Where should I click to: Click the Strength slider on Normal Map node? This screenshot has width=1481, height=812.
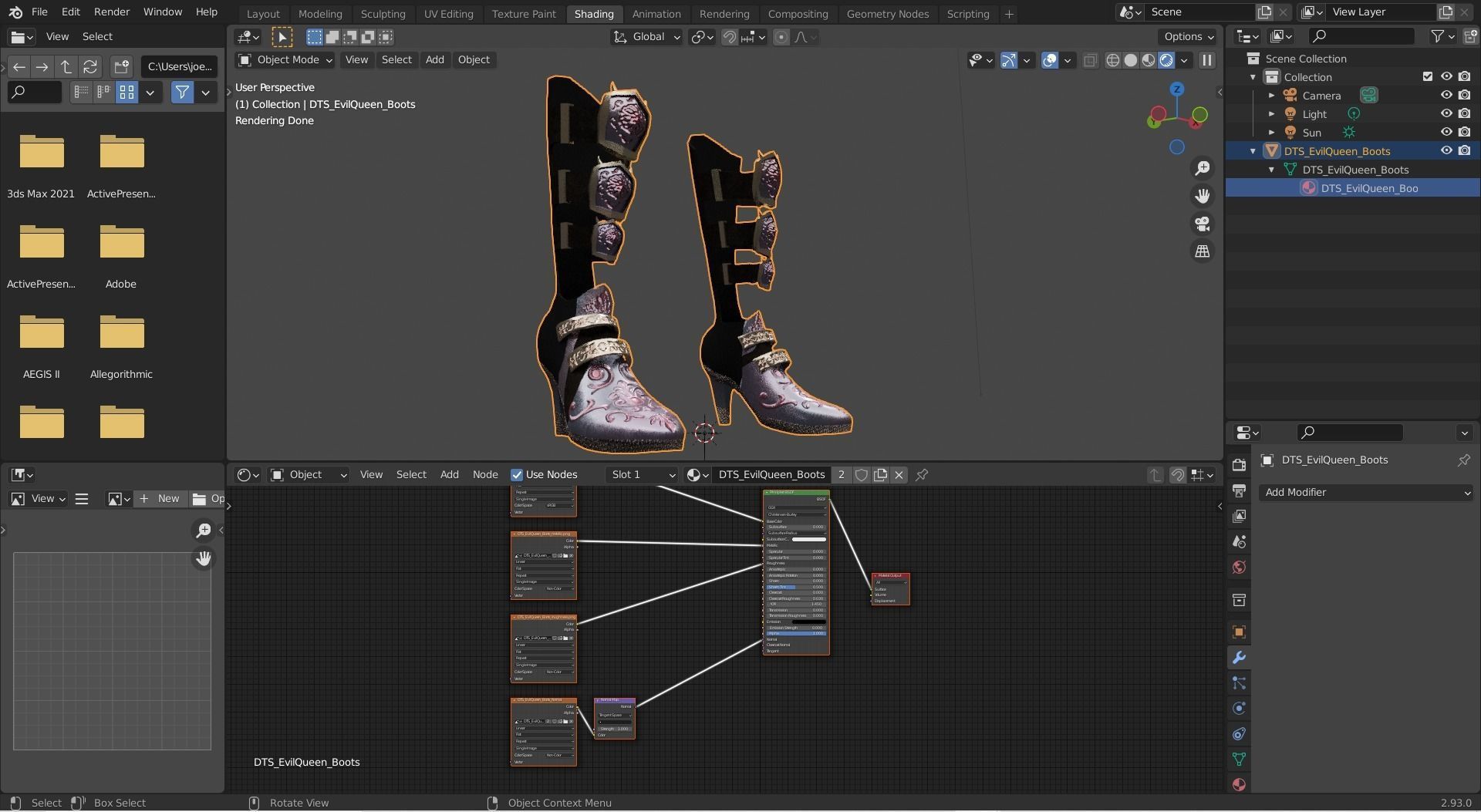pos(615,729)
